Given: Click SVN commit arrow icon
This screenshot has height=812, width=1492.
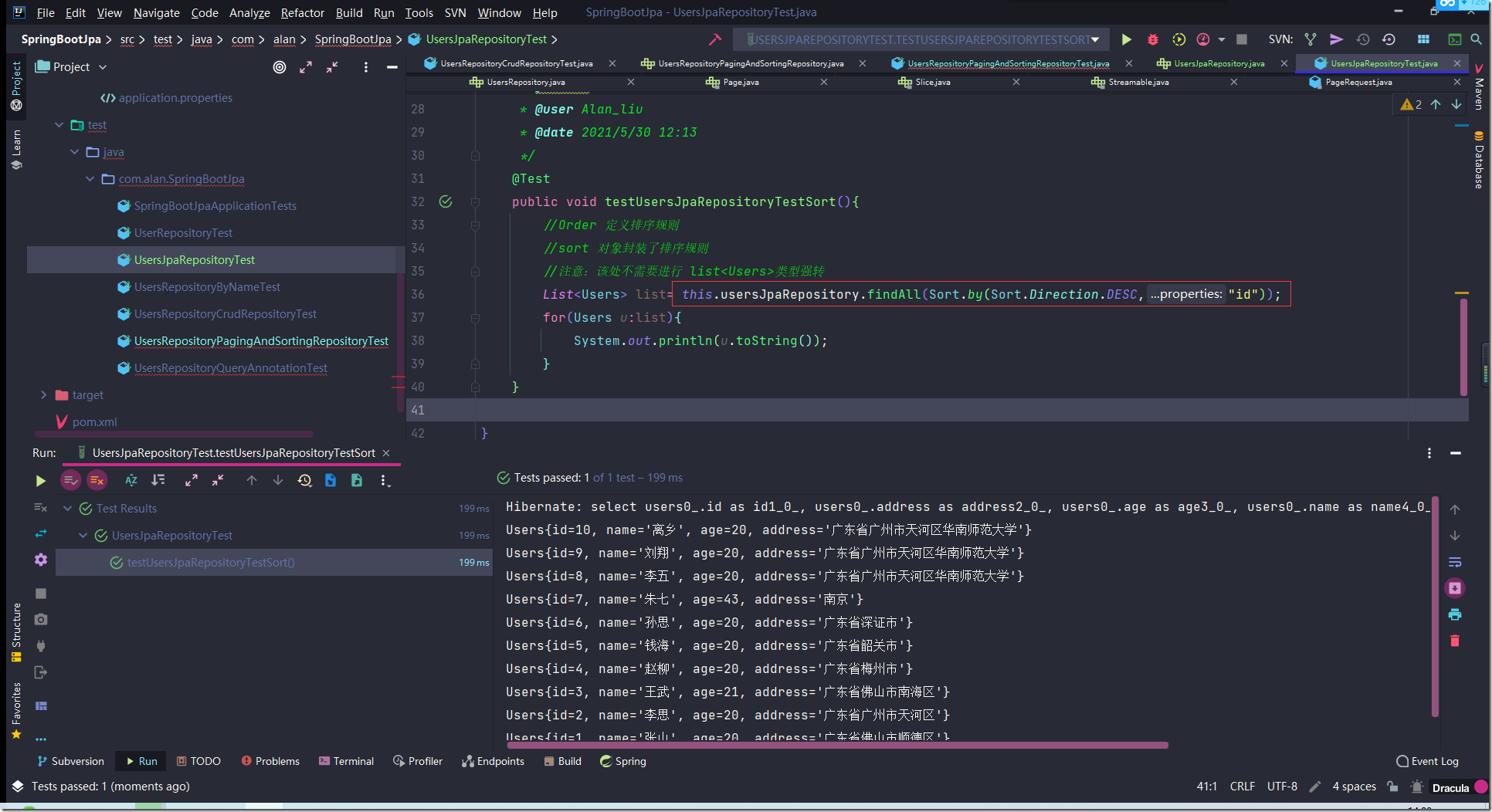Looking at the screenshot, I should click(1337, 39).
